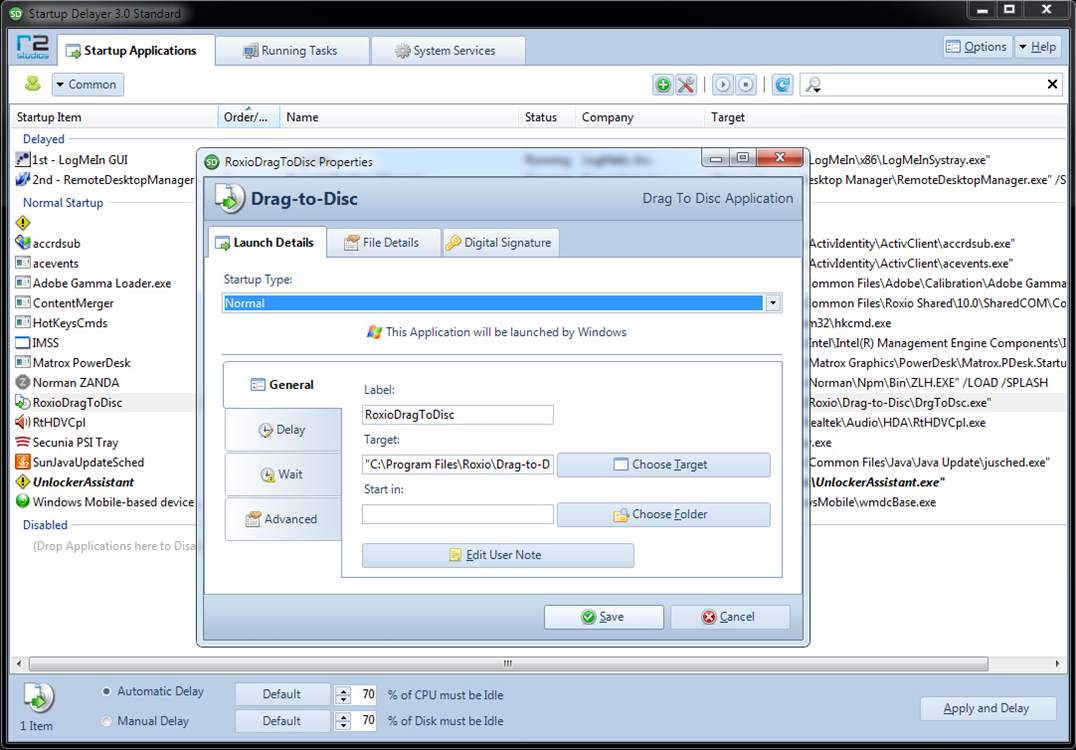Click the SunJavaUpdateSched Java icon
The image size is (1076, 750).
[23, 462]
